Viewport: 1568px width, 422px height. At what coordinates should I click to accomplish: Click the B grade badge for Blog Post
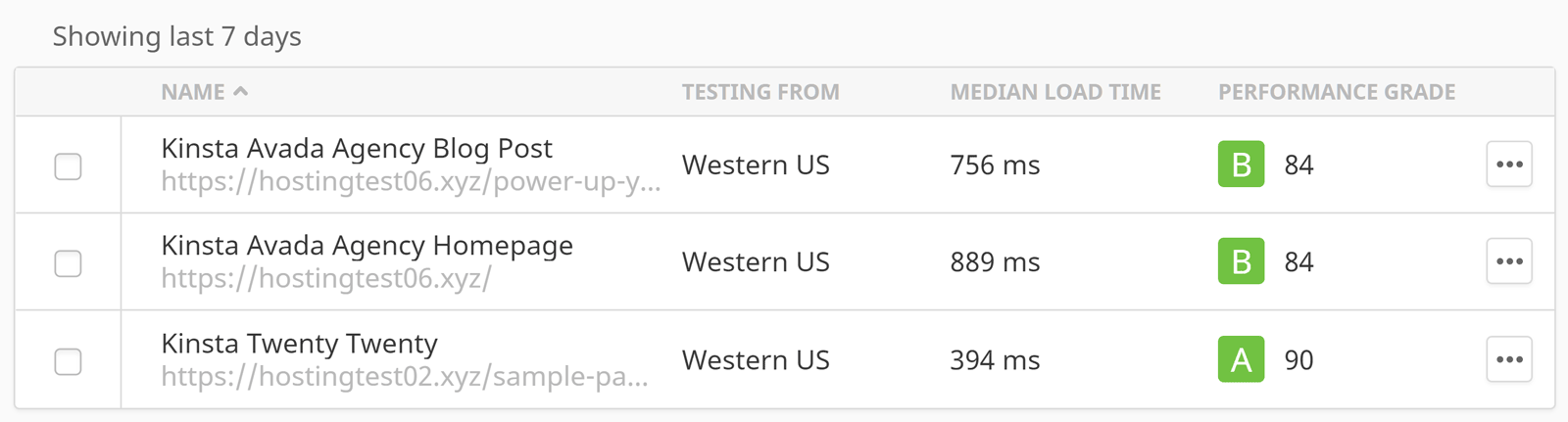click(1241, 164)
